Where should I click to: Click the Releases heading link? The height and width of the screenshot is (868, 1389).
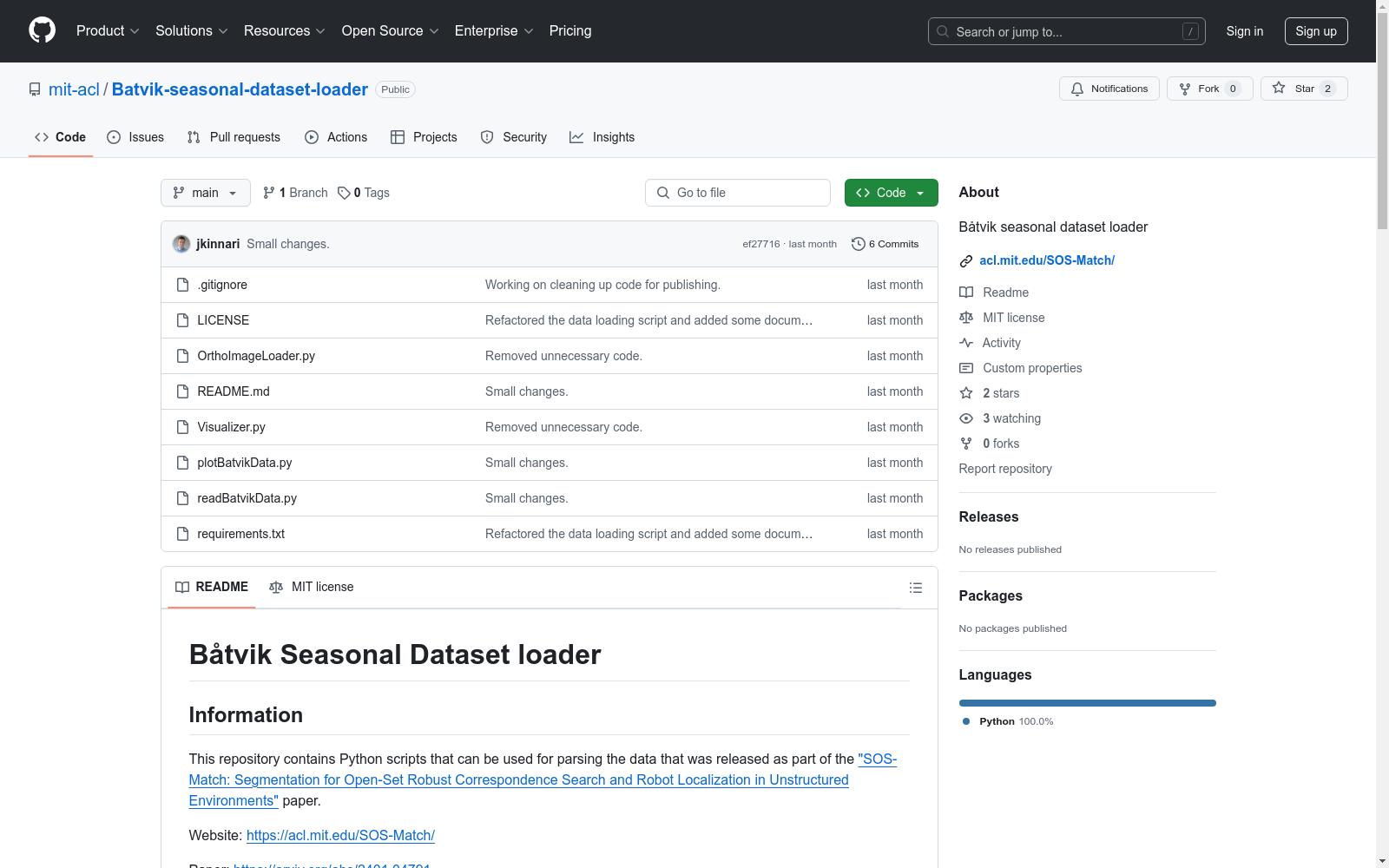coord(989,516)
